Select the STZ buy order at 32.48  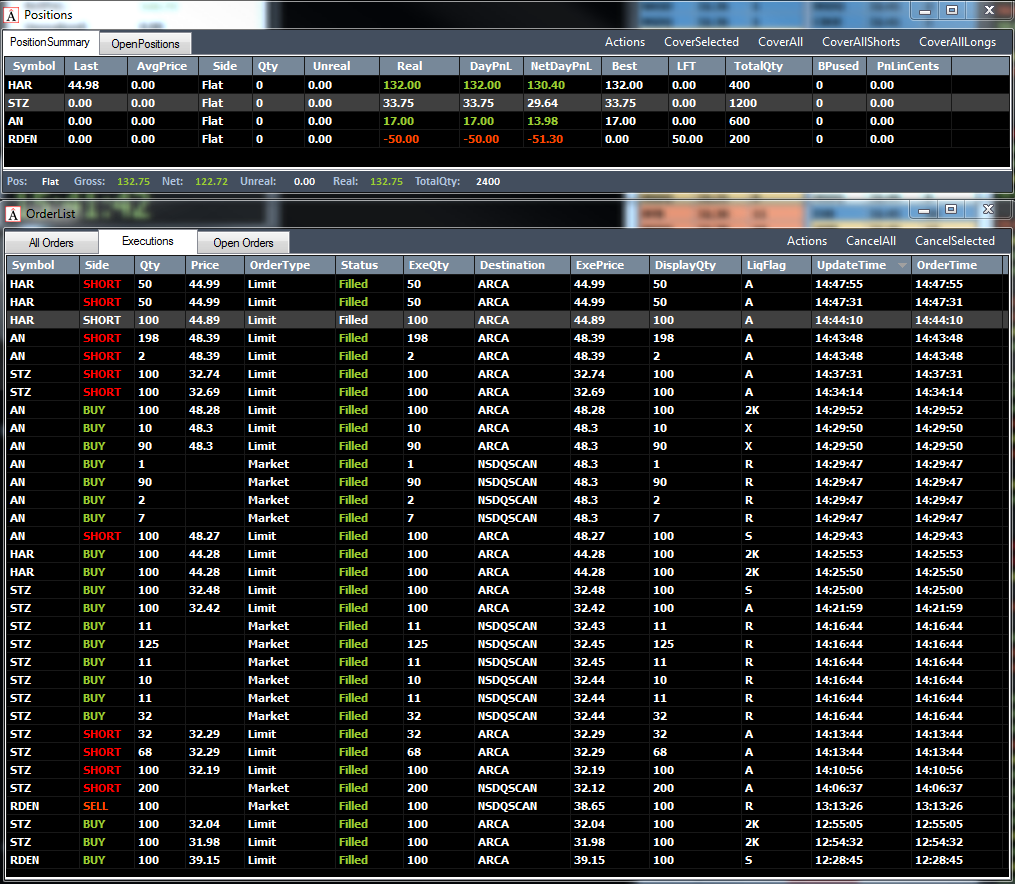click(x=507, y=590)
